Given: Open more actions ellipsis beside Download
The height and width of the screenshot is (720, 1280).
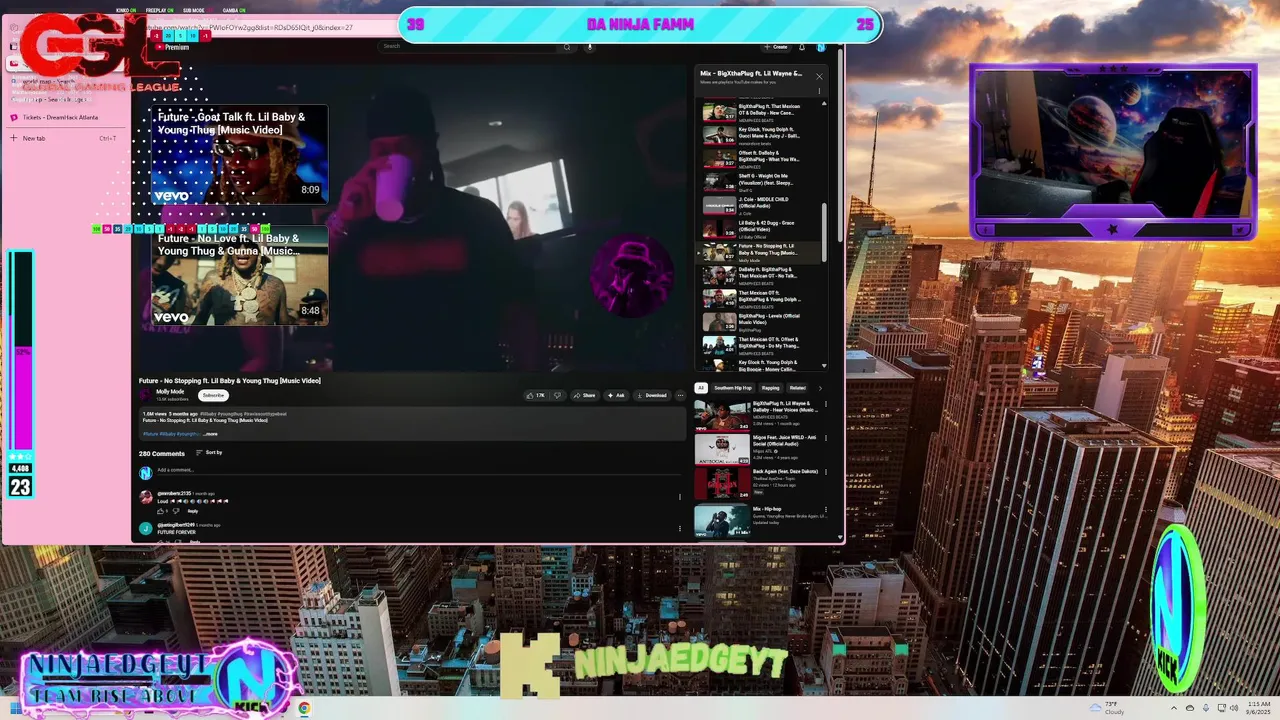Looking at the screenshot, I should click(680, 395).
